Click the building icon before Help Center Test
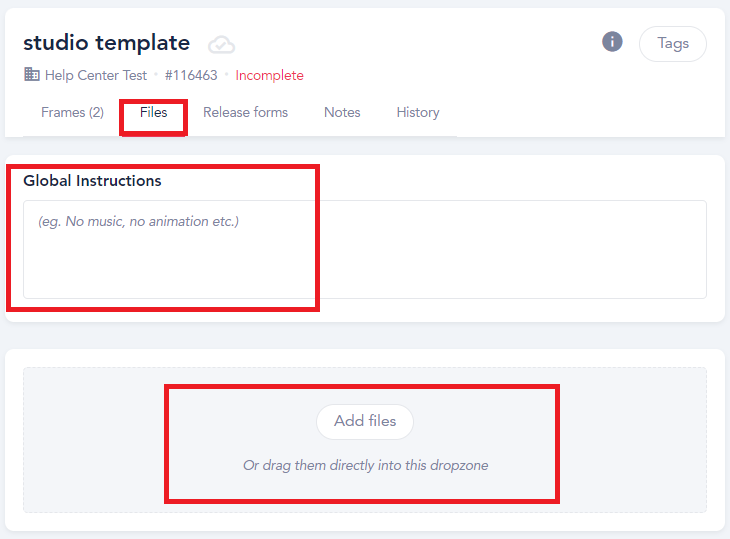Viewport: 730px width, 539px height. (32, 74)
